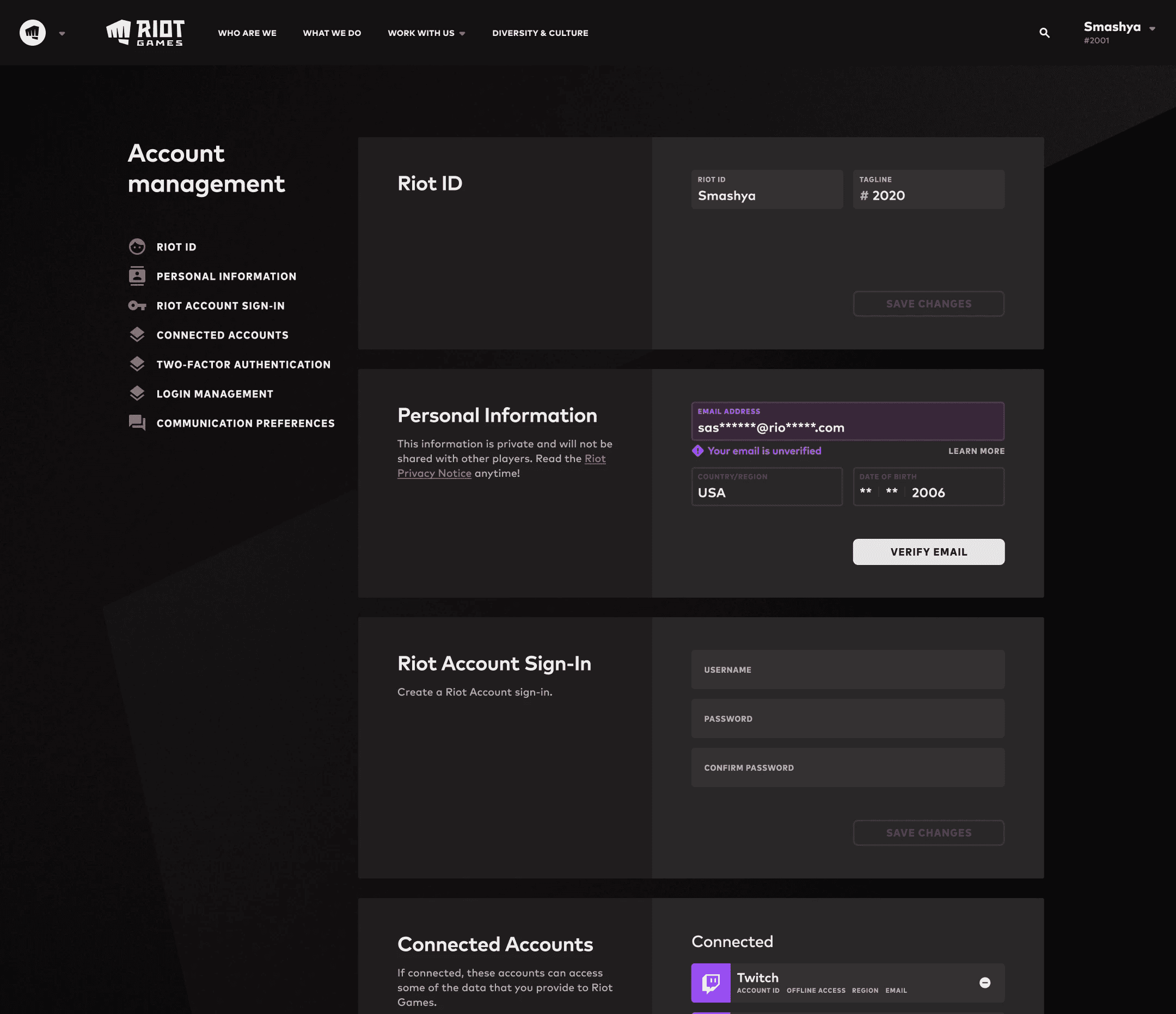Select the Personal Information contact card icon
Screen dimensions: 1176x1014
coord(137,276)
